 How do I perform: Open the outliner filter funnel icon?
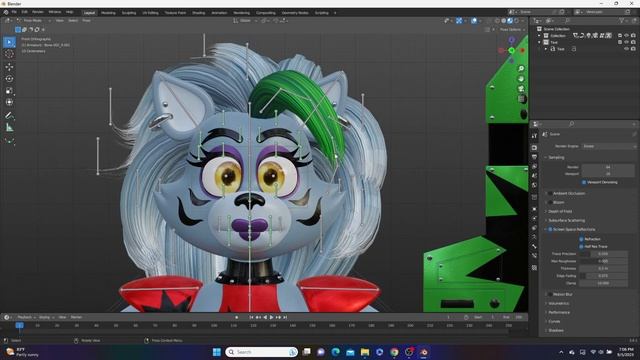622,20
